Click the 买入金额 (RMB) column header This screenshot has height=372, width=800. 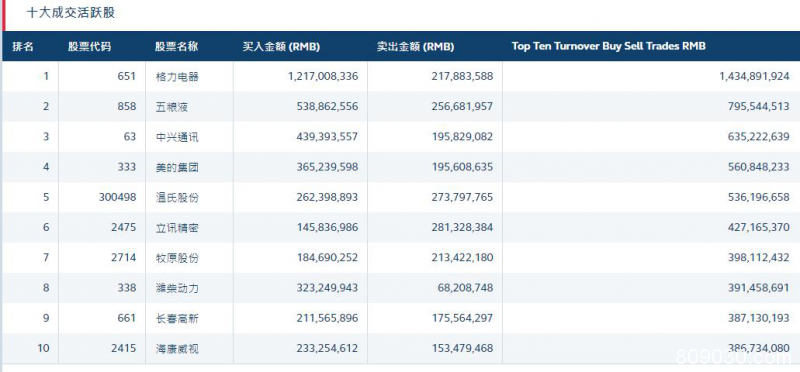click(281, 46)
